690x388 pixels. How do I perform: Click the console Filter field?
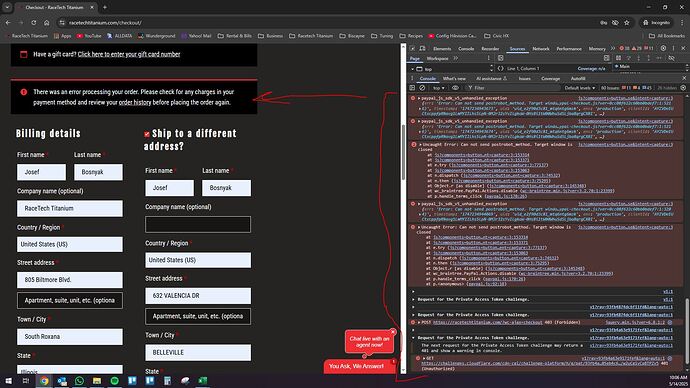tap(514, 88)
